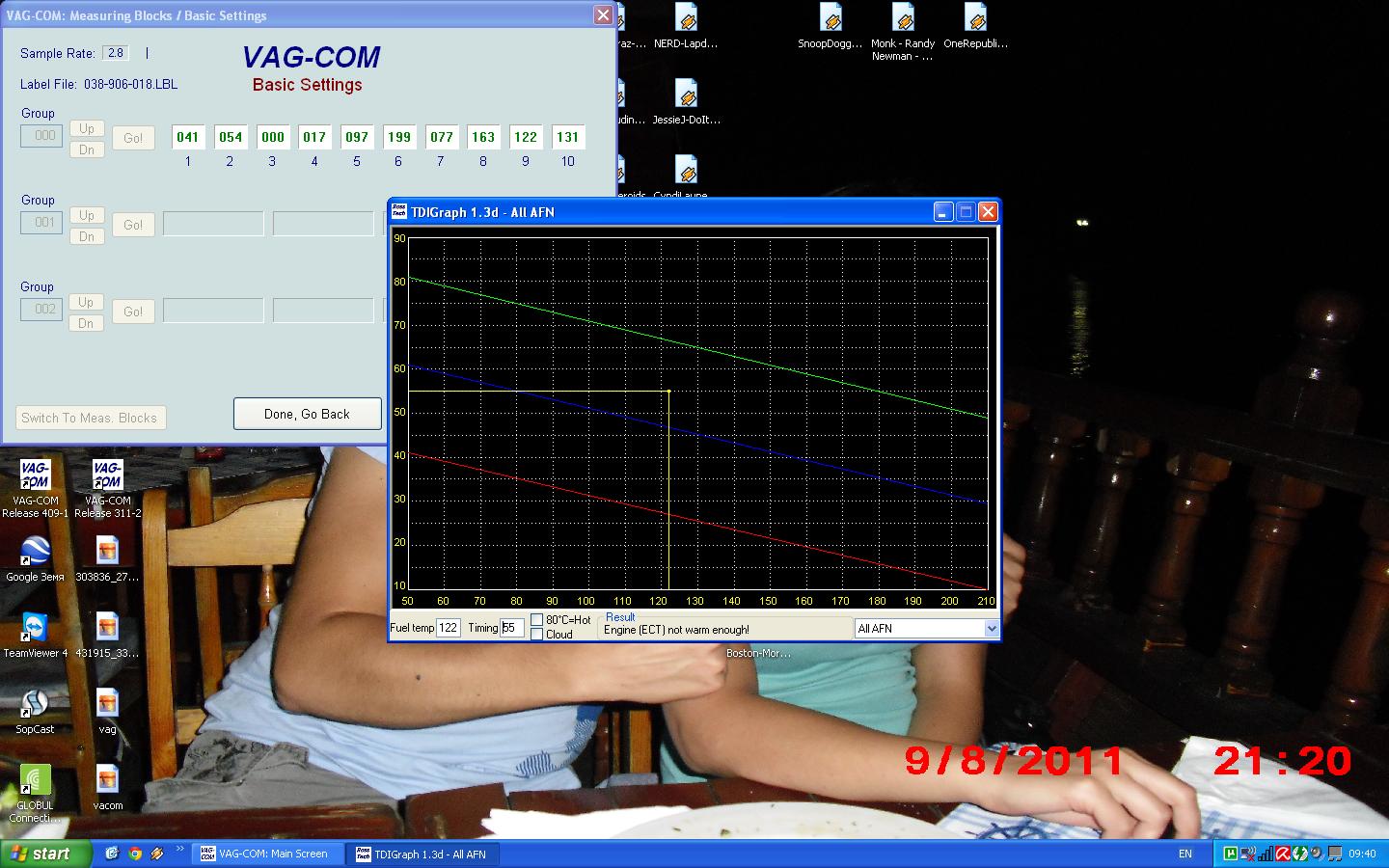Click the Group 001 number field
The image size is (1389, 868).
[42, 223]
